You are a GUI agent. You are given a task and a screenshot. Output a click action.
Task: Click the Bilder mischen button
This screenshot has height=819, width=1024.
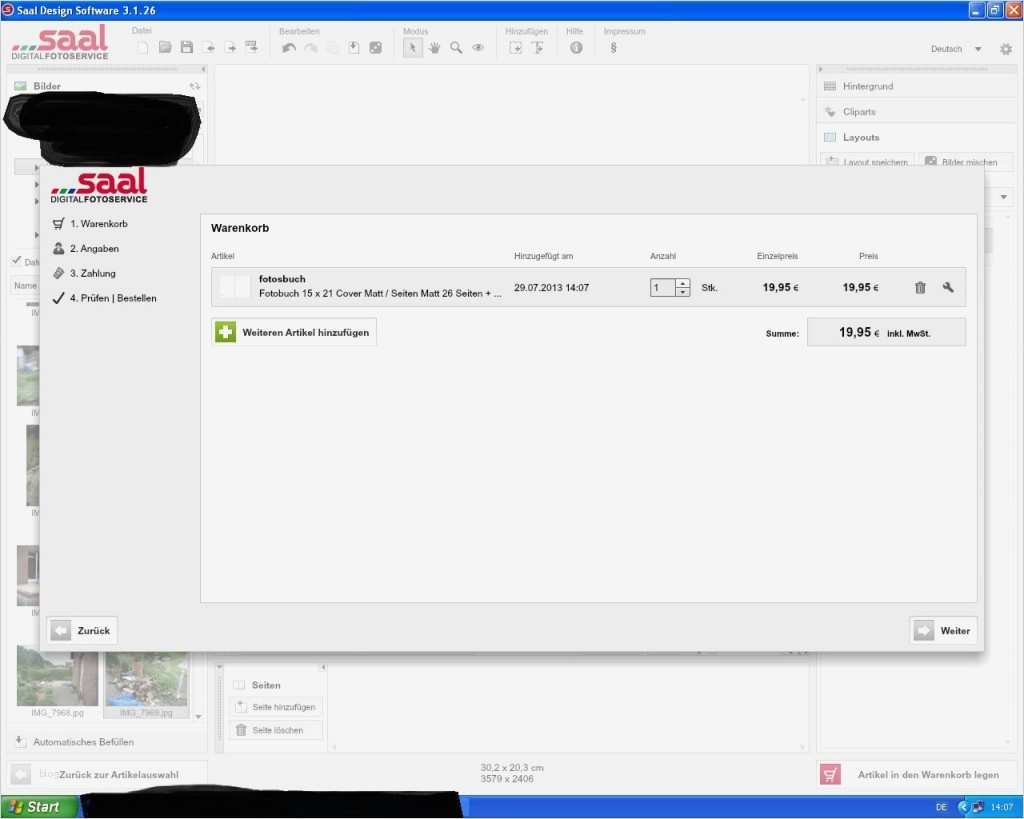966,161
